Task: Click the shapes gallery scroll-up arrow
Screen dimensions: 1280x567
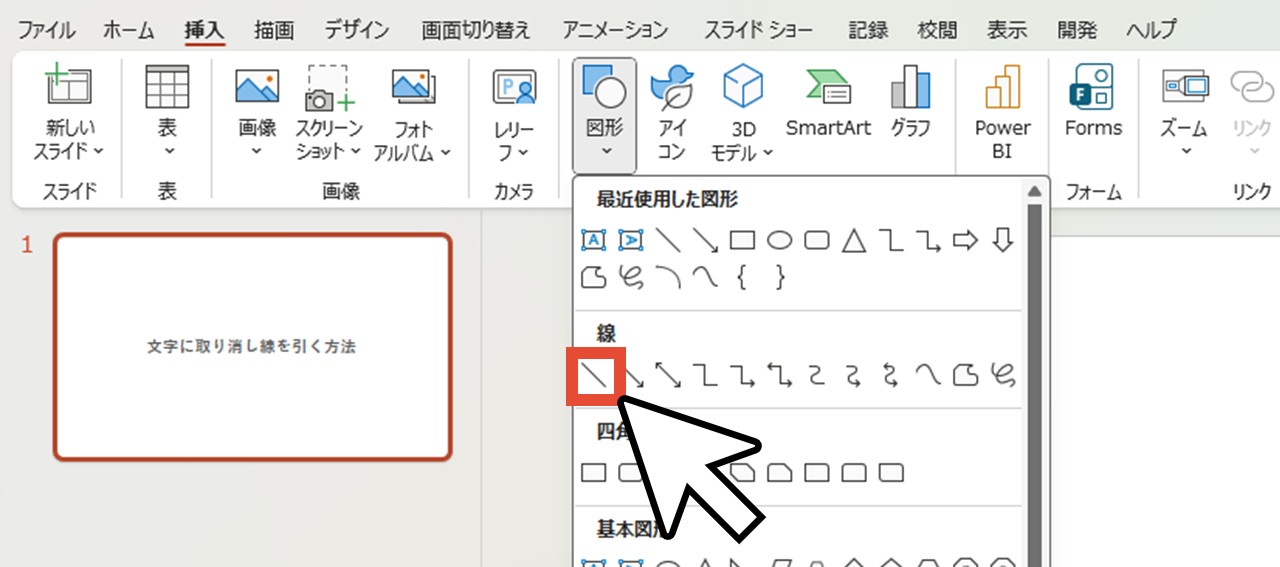Action: 1034,190
